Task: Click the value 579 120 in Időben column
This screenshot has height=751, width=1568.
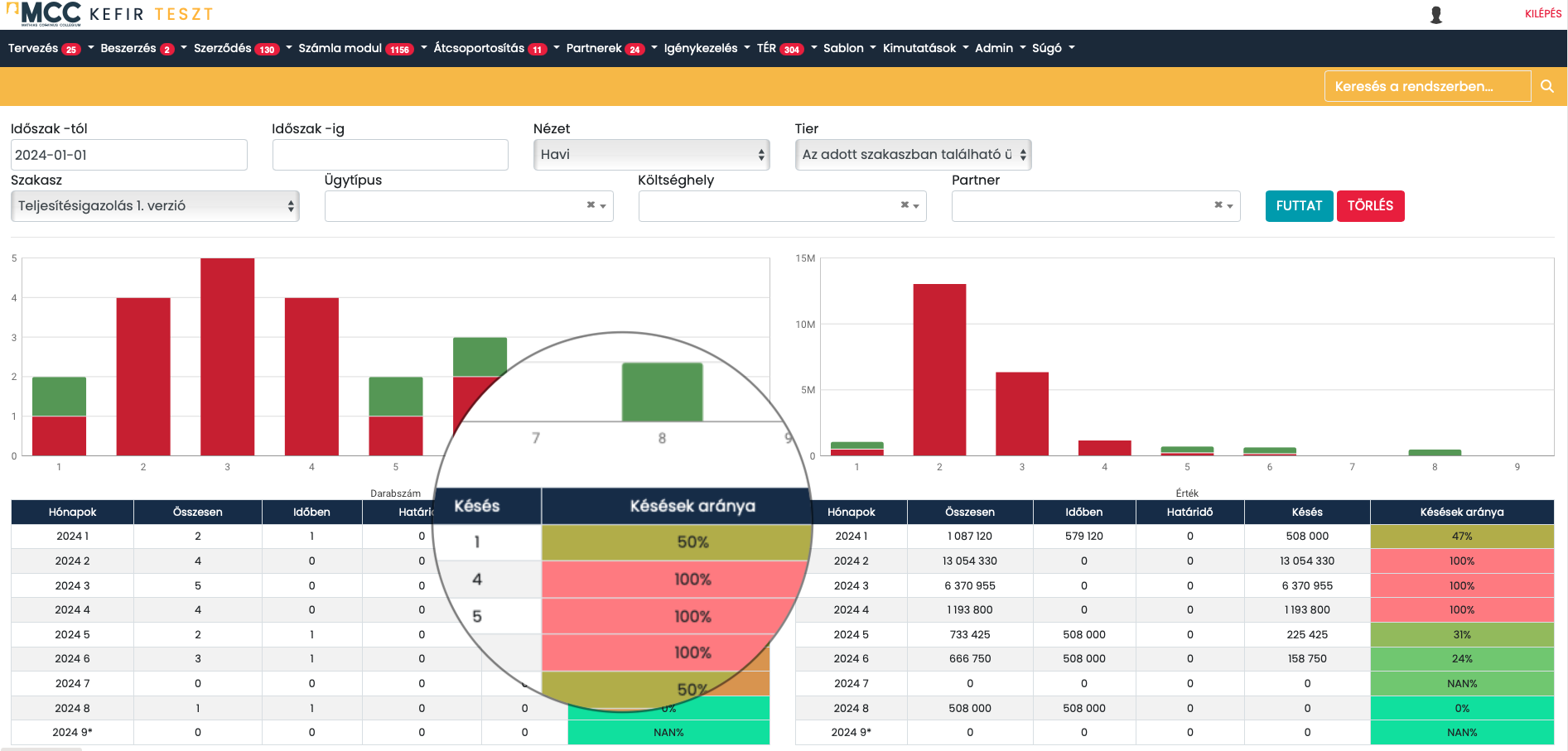Action: (1084, 537)
